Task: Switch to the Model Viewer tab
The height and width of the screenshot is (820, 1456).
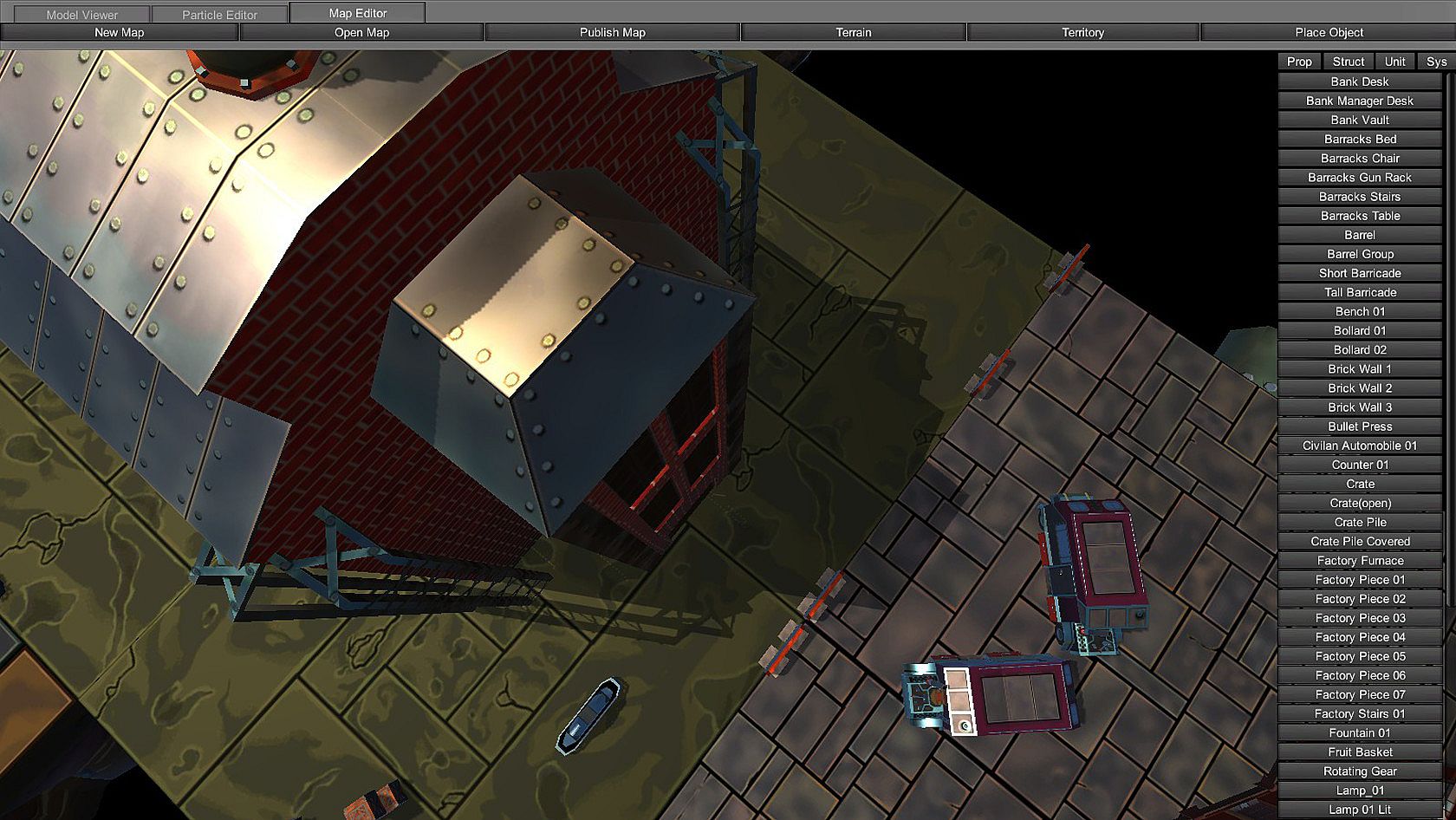Action: click(81, 15)
